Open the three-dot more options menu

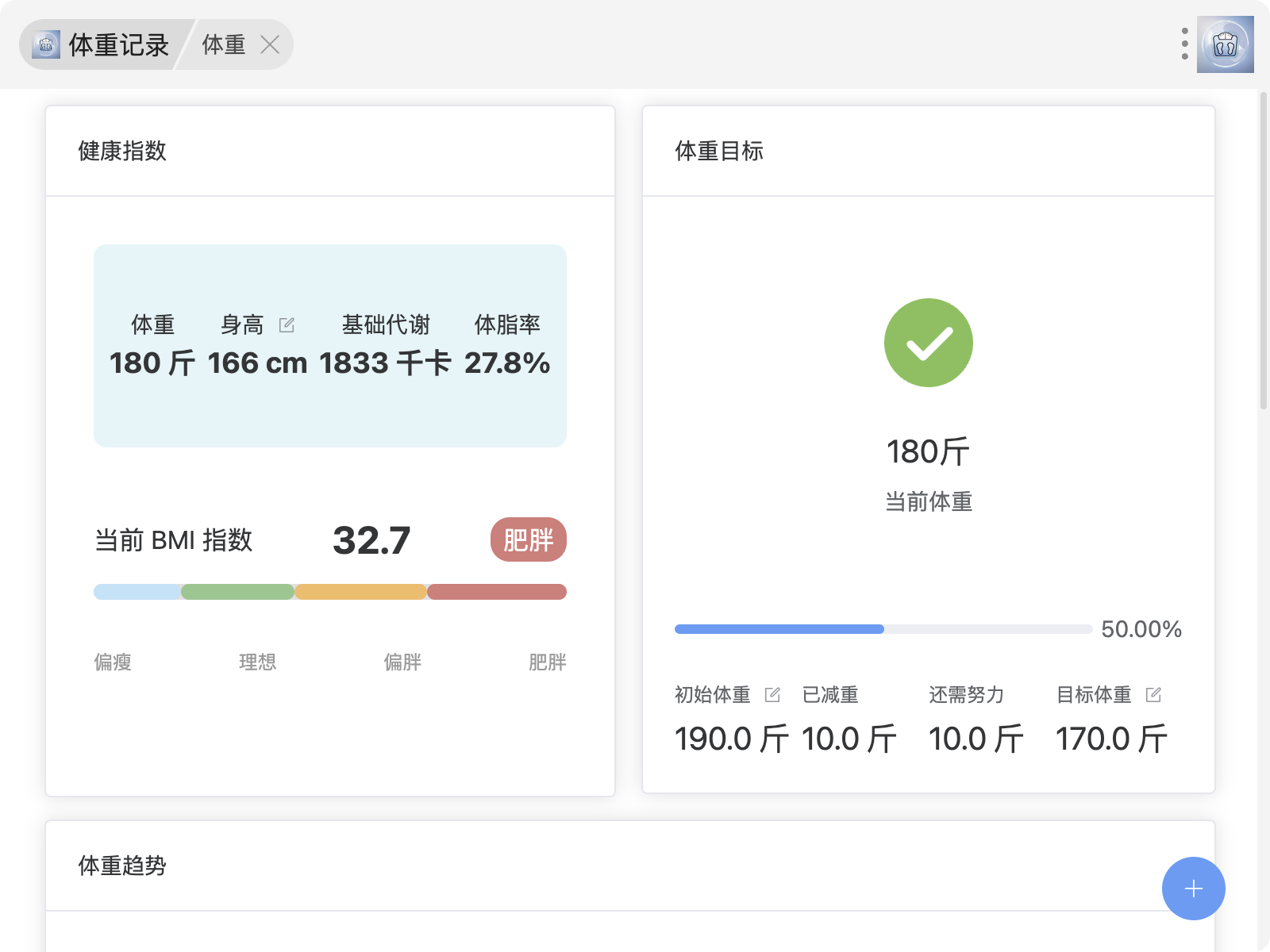click(x=1184, y=44)
